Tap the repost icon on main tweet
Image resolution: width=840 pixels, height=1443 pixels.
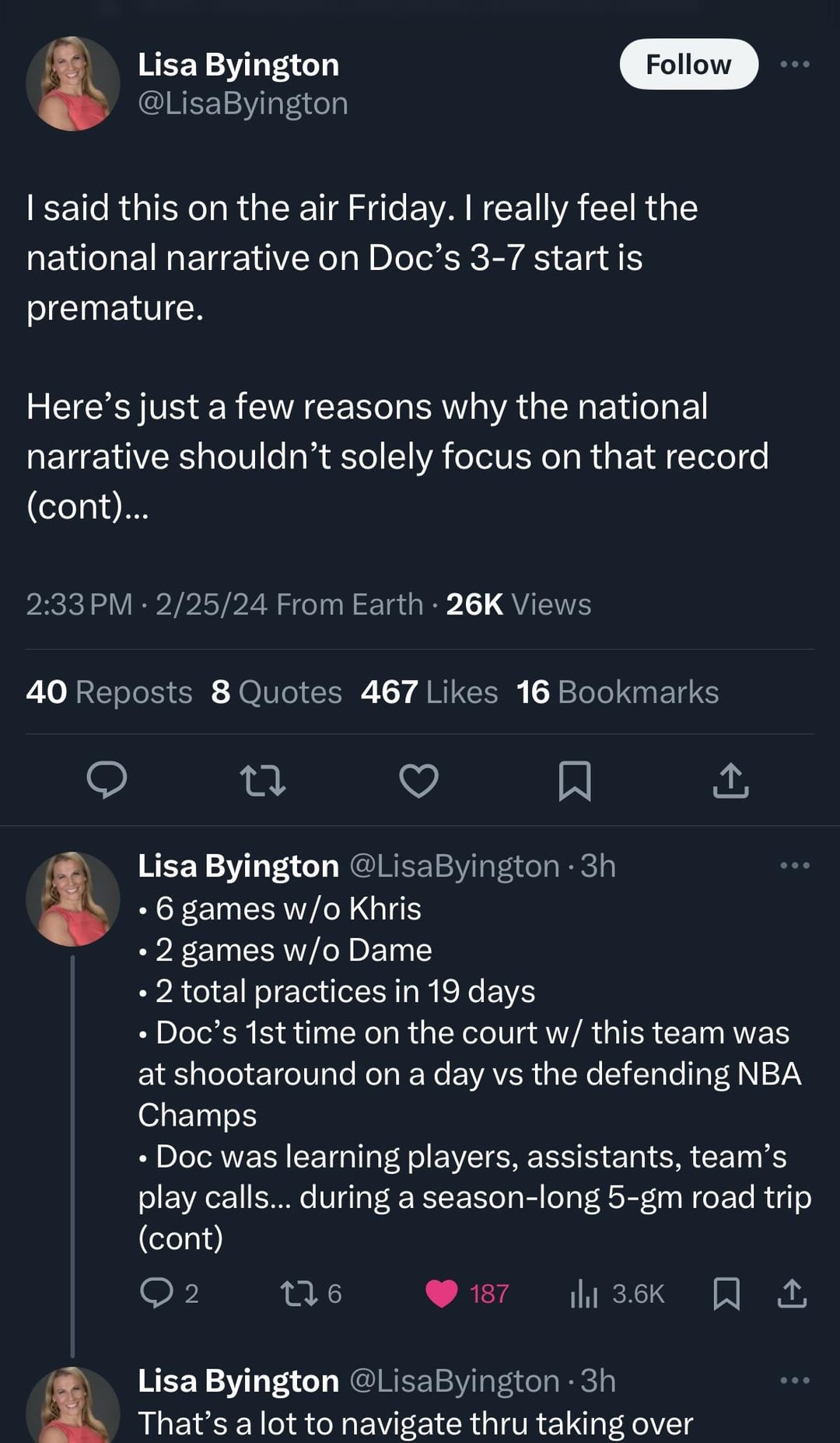tap(263, 780)
